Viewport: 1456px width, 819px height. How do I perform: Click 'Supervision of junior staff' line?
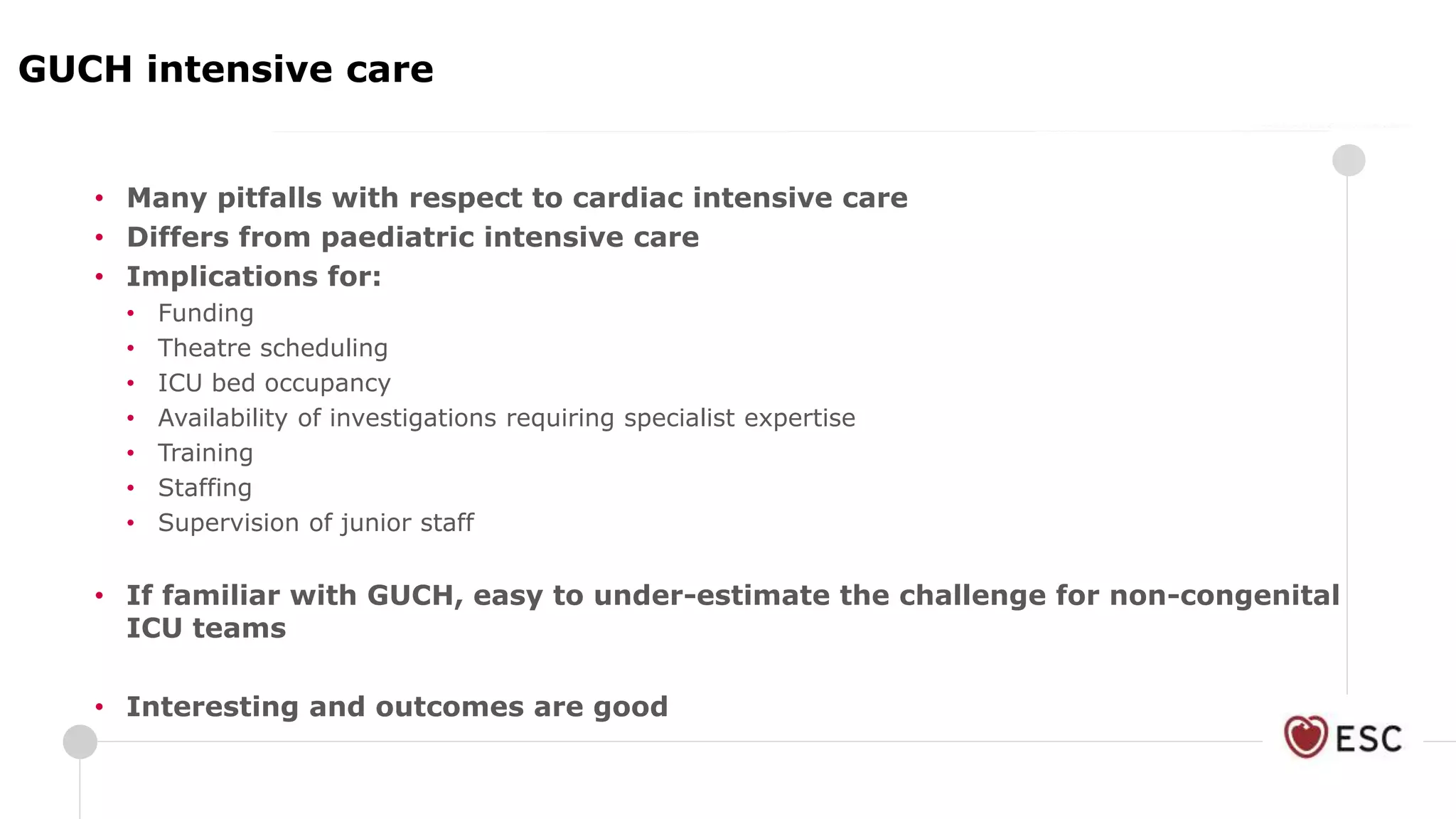tap(316, 523)
